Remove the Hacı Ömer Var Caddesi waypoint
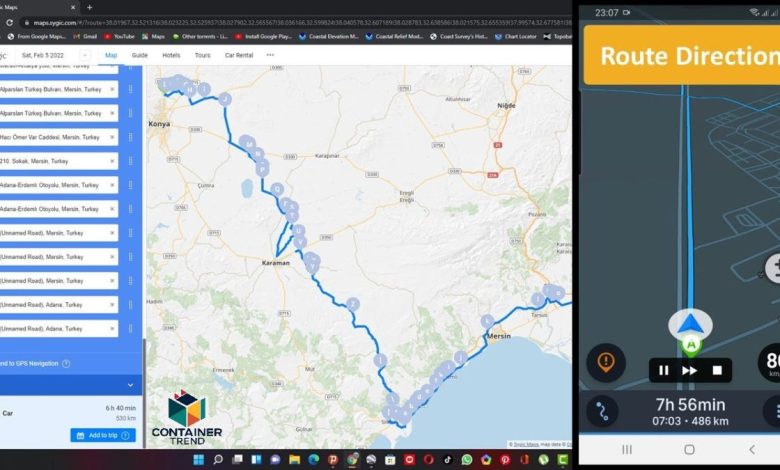780x470 pixels. pos(112,137)
